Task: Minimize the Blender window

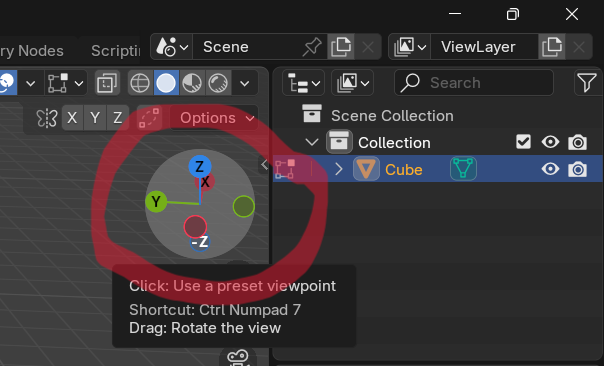Action: [455, 14]
